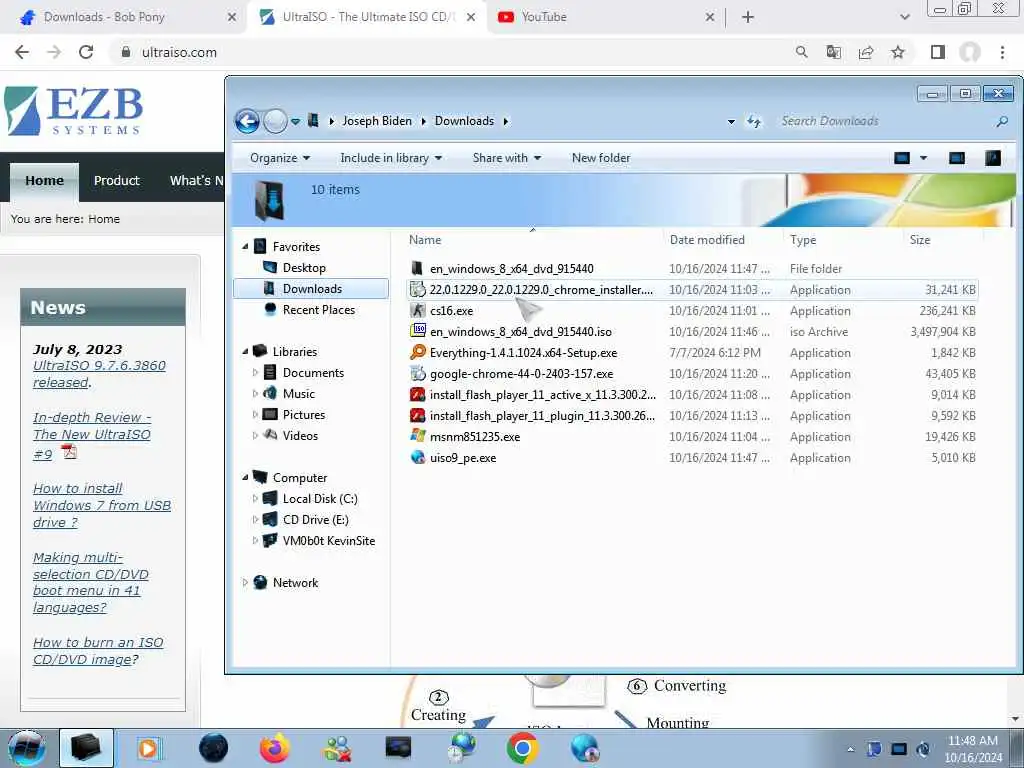Click the Explorer forward navigation arrow
The height and width of the screenshot is (768, 1024).
[275, 121]
